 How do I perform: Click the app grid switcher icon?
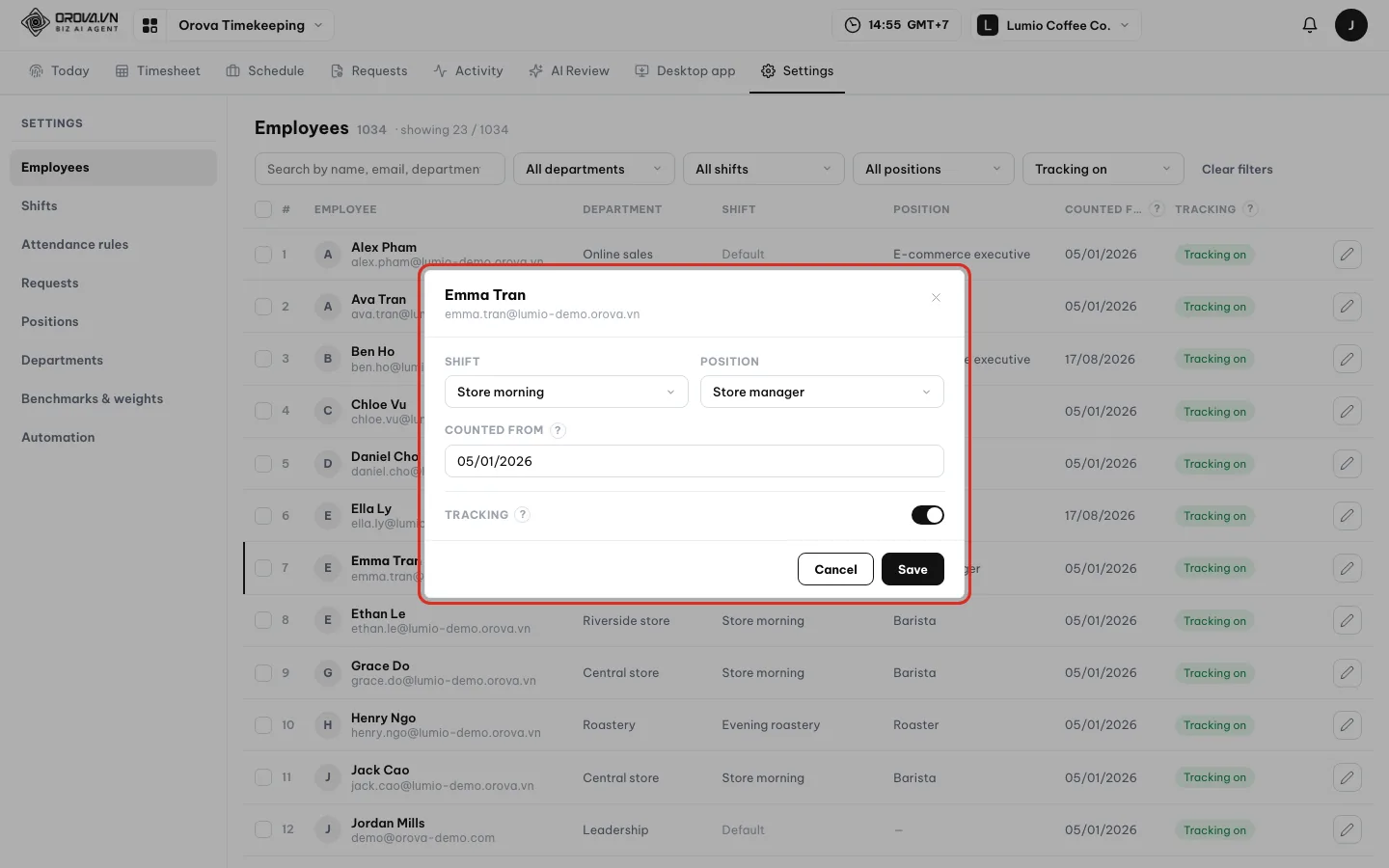pos(150,25)
